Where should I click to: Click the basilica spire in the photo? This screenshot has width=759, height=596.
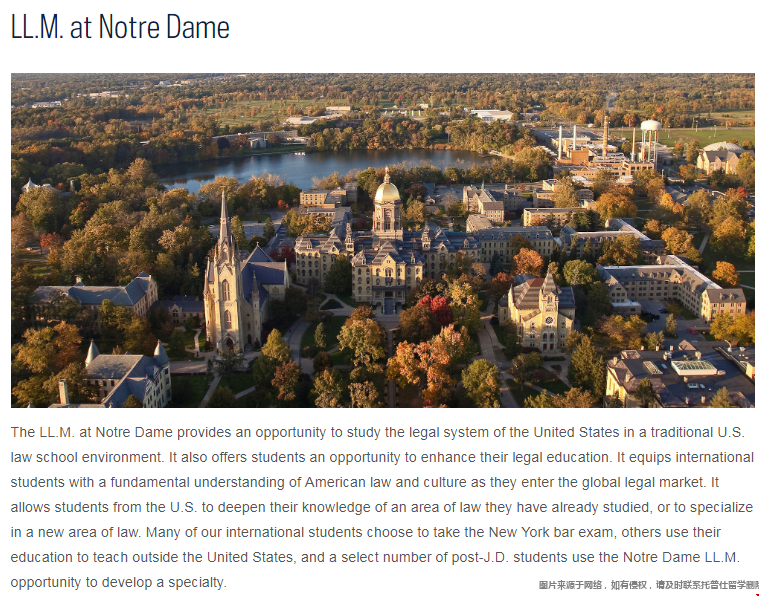224,219
